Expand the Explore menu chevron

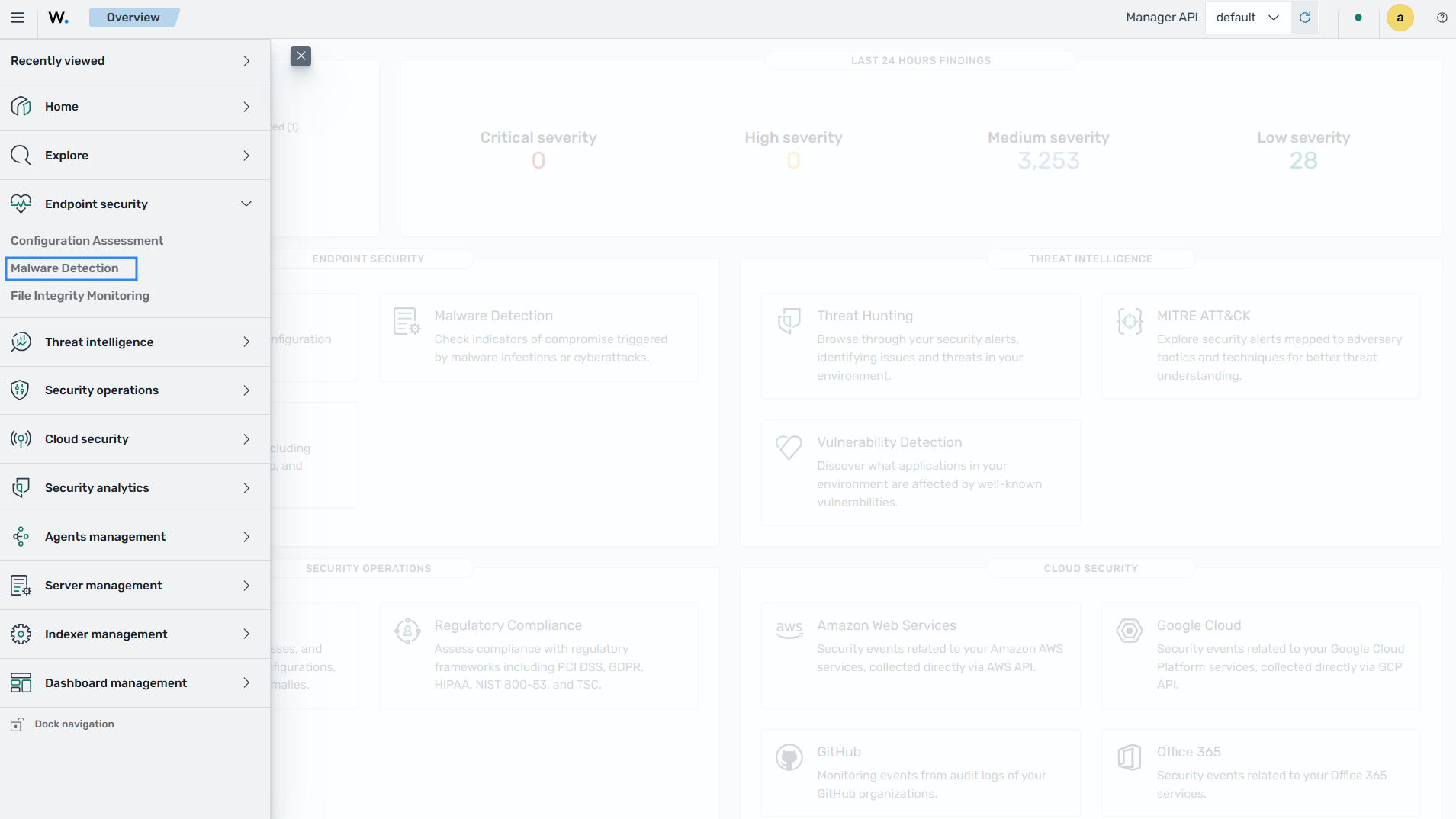click(246, 156)
